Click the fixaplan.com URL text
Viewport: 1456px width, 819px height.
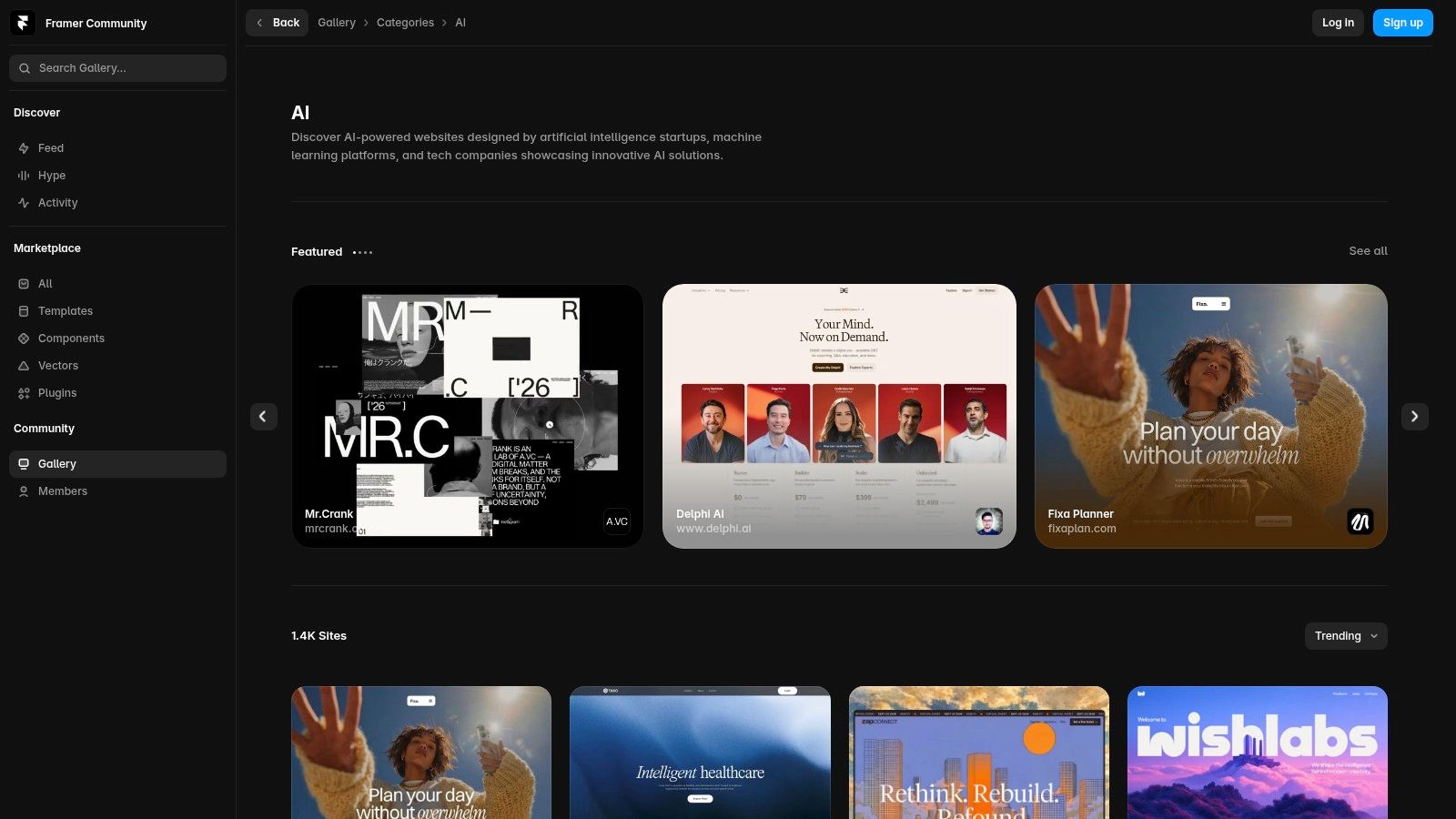(x=1082, y=529)
